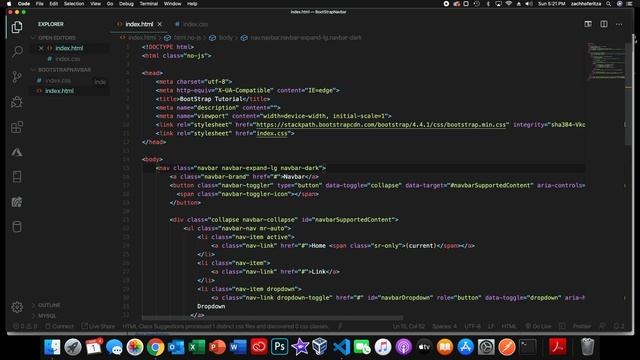The width and height of the screenshot is (640, 360).
Task: Change the HTML language mode in status bar
Action: point(509,327)
